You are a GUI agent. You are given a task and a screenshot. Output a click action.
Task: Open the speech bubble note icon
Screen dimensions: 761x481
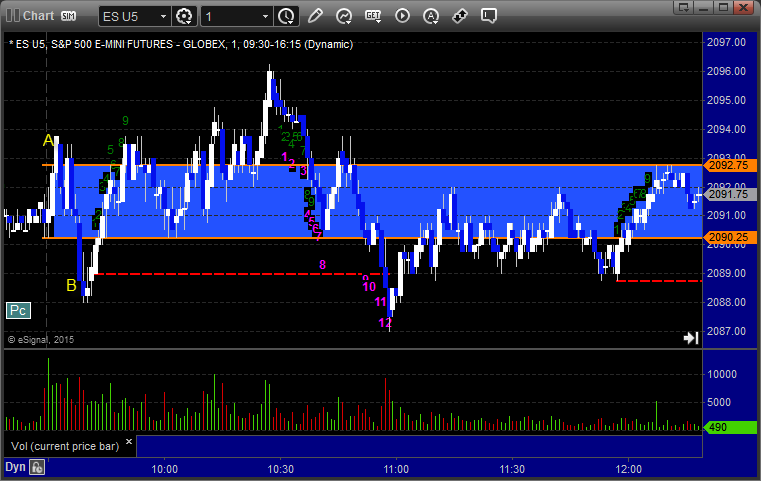pos(489,16)
